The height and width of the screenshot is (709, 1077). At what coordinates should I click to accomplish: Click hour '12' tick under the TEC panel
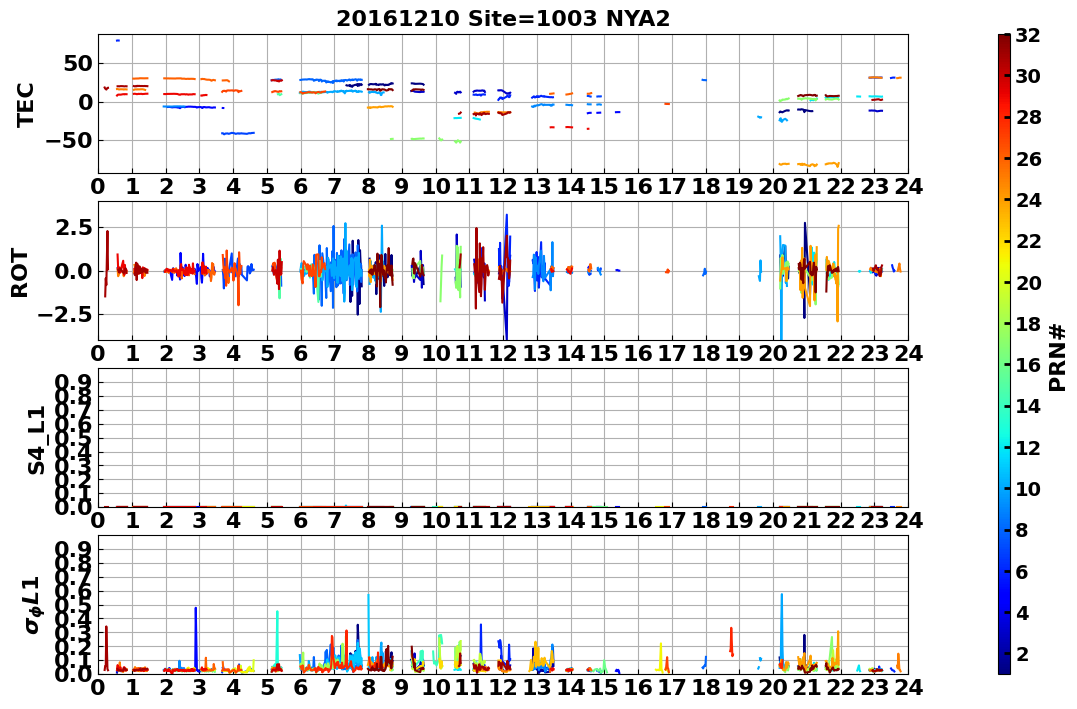tap(503, 187)
